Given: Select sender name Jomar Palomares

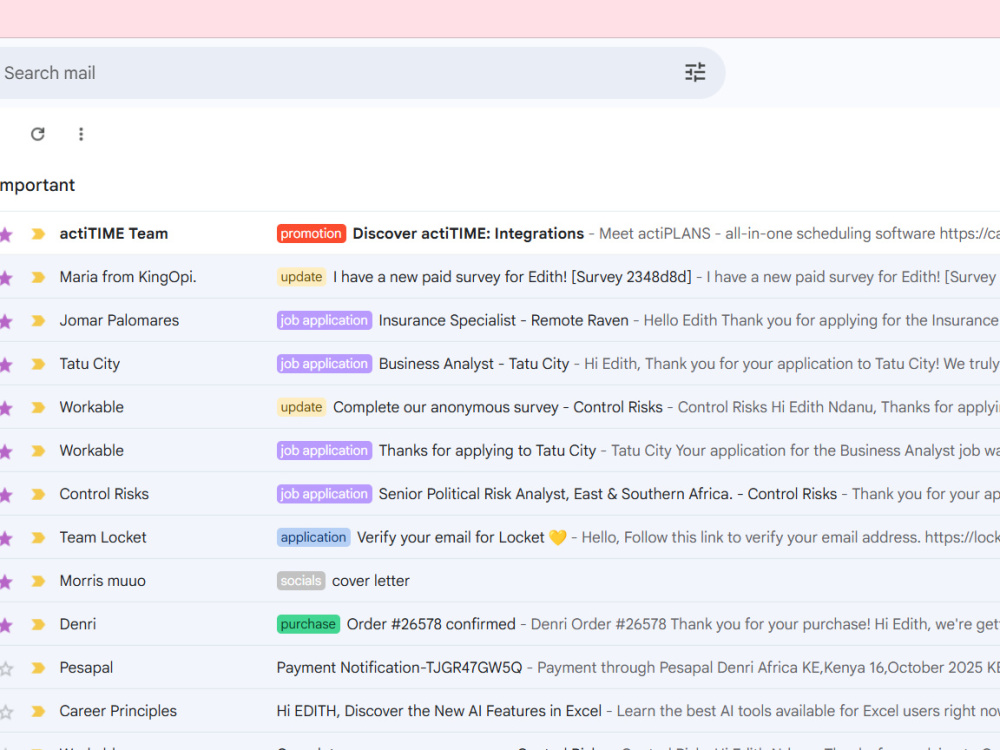Looking at the screenshot, I should click(119, 320).
